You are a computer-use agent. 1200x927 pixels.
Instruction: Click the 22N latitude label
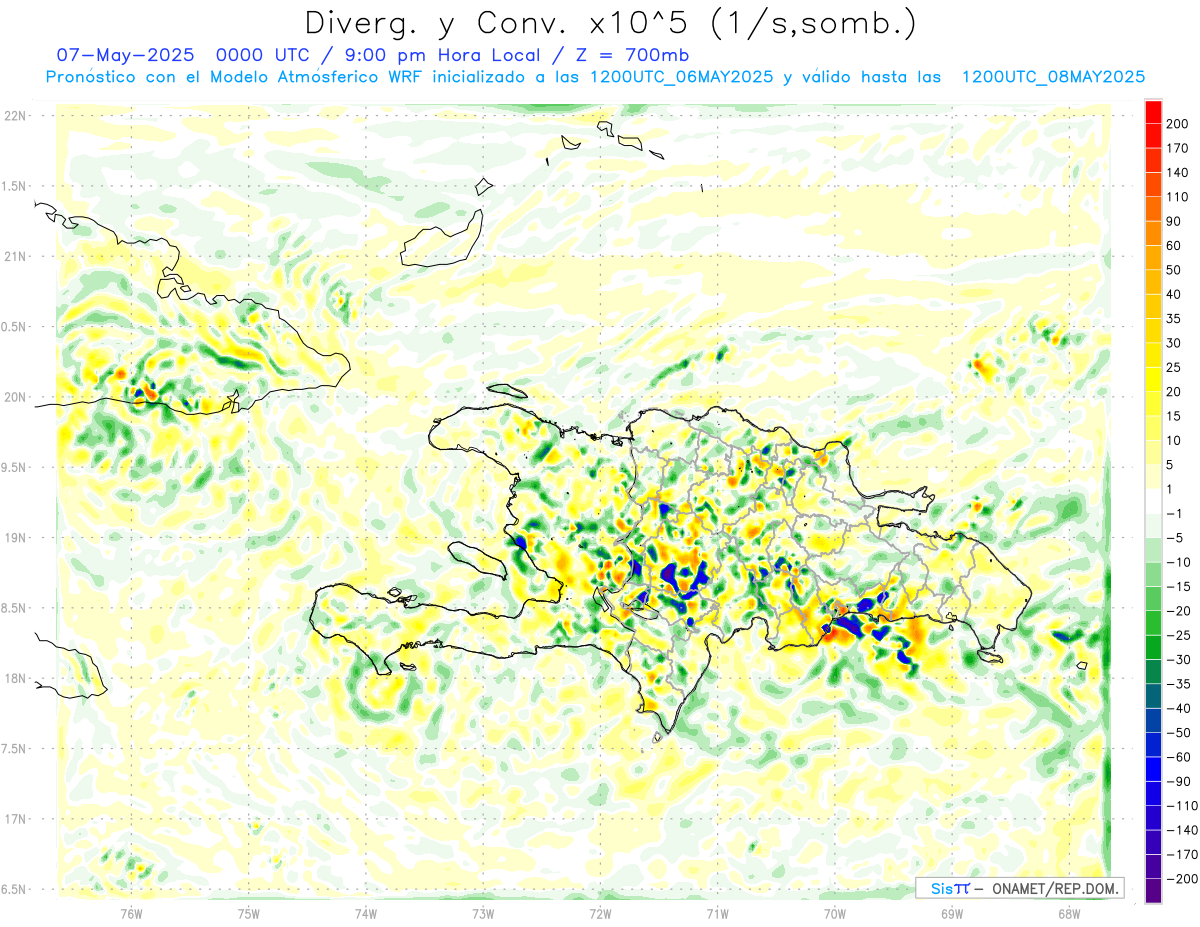(14, 116)
